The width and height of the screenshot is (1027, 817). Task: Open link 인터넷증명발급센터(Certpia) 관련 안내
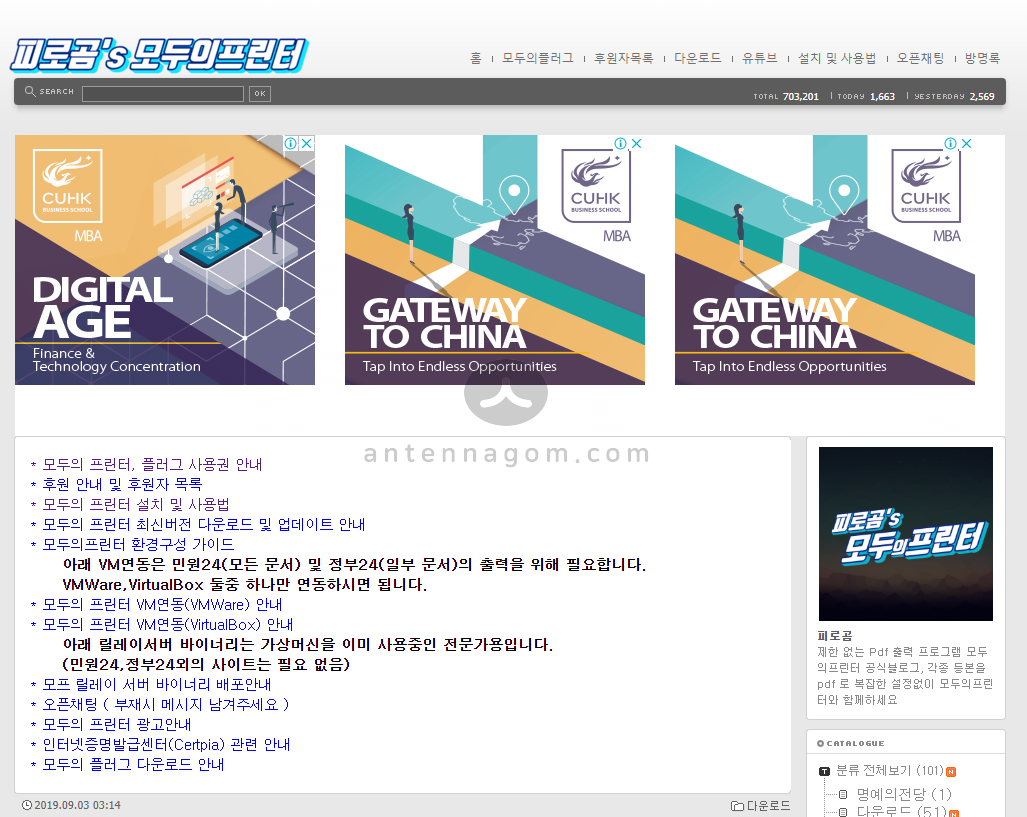pos(166,744)
